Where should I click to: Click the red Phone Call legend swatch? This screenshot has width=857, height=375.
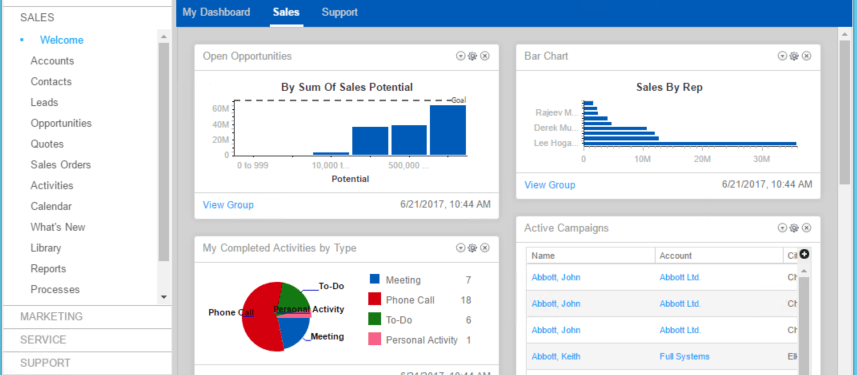coord(374,299)
